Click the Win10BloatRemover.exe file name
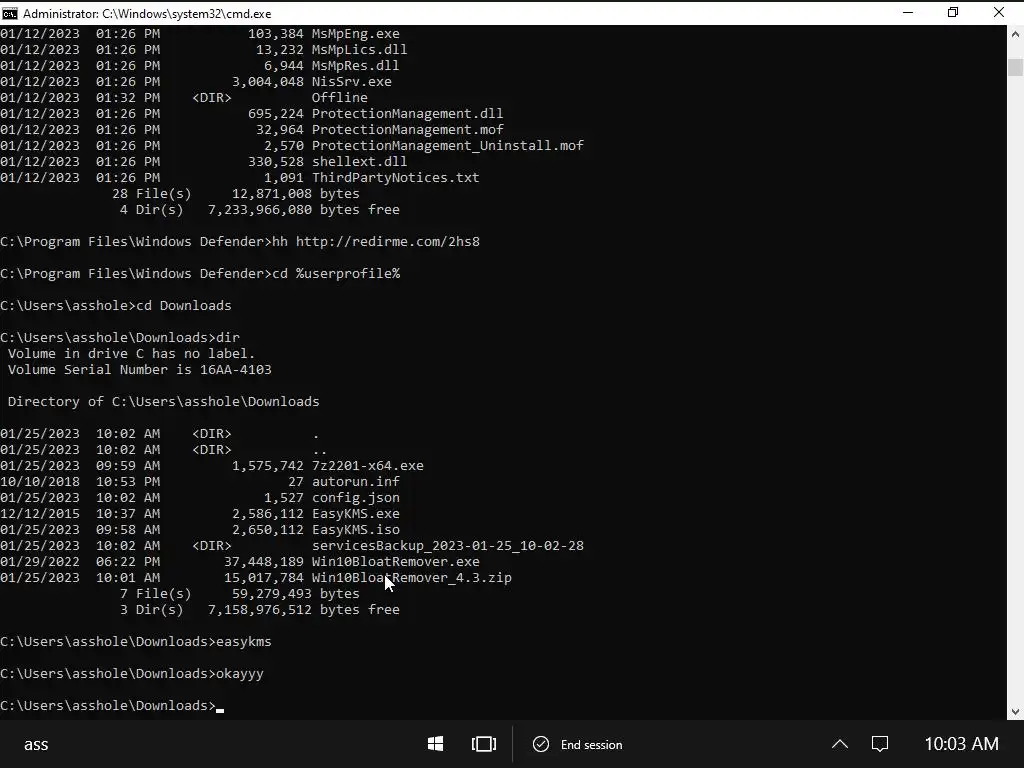Screen dimensions: 1024x768 click(x=395, y=562)
